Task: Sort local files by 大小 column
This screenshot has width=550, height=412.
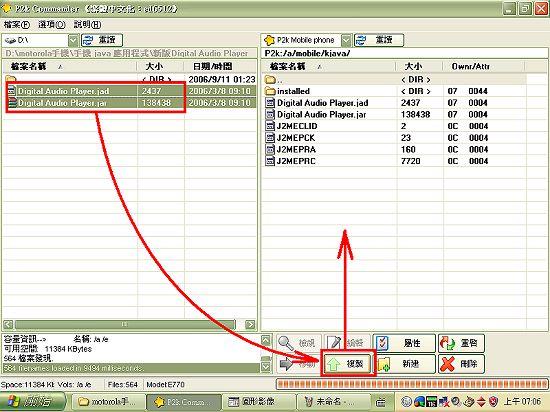Action: pyautogui.click(x=160, y=66)
